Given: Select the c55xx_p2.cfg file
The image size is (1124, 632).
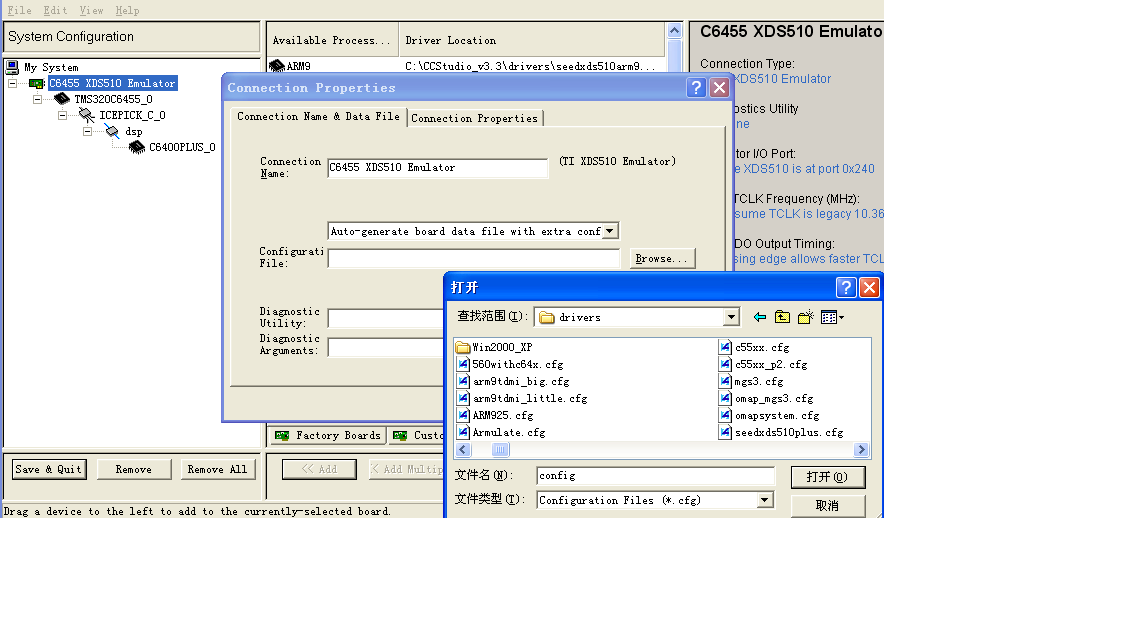Looking at the screenshot, I should pos(763,365).
